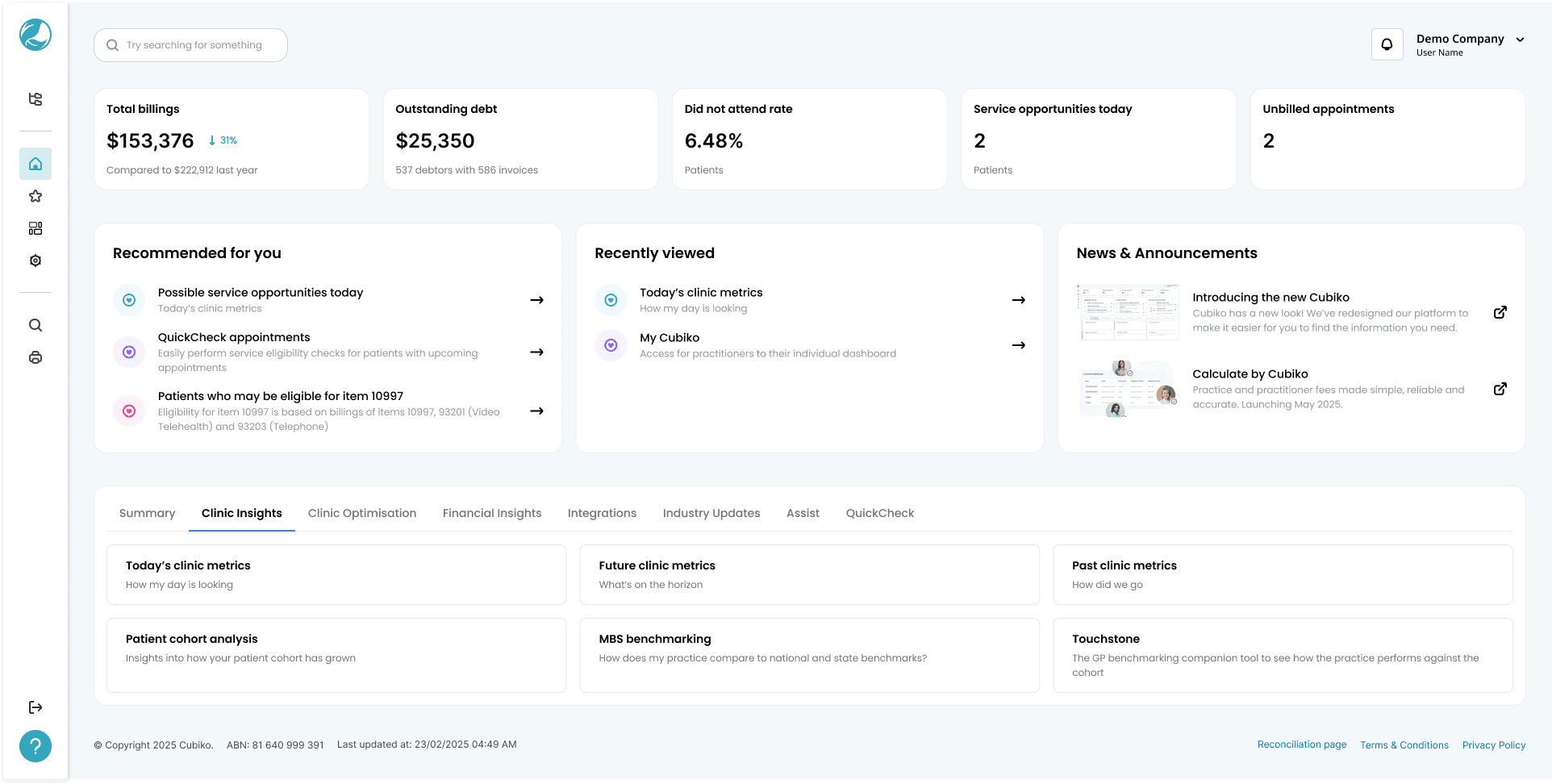Image resolution: width=1552 pixels, height=784 pixels.
Task: Switch to the Assist tab
Action: click(803, 513)
